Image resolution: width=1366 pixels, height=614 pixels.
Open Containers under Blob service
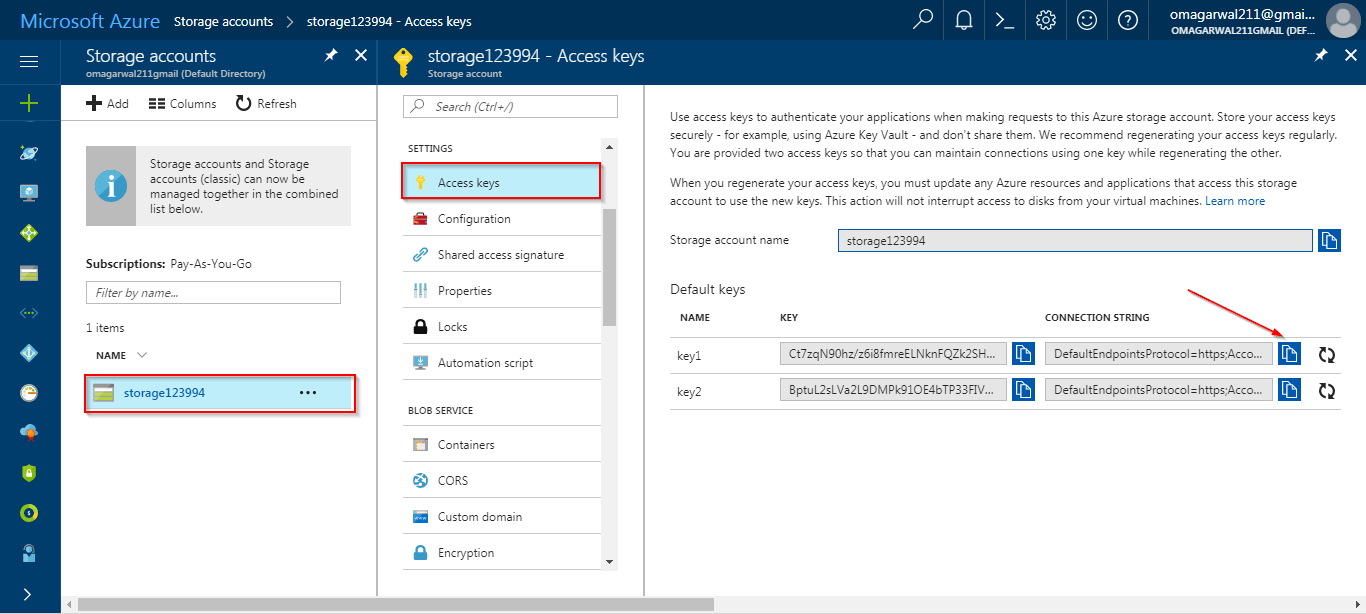coord(502,445)
